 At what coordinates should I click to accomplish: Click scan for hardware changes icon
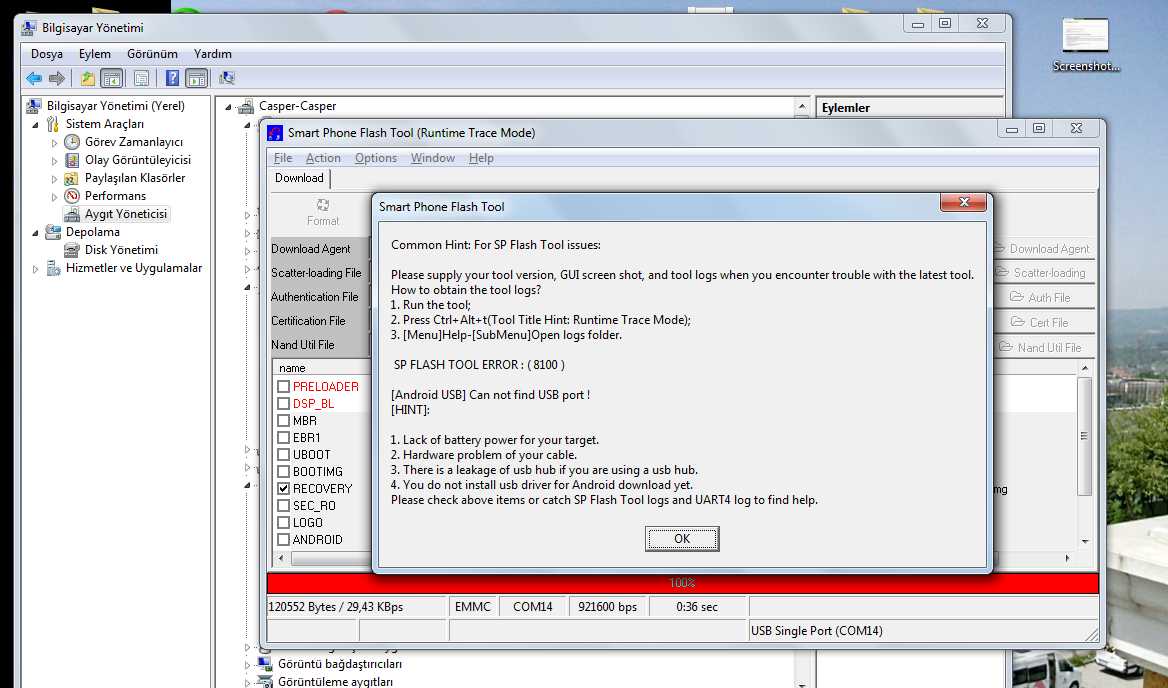[227, 77]
